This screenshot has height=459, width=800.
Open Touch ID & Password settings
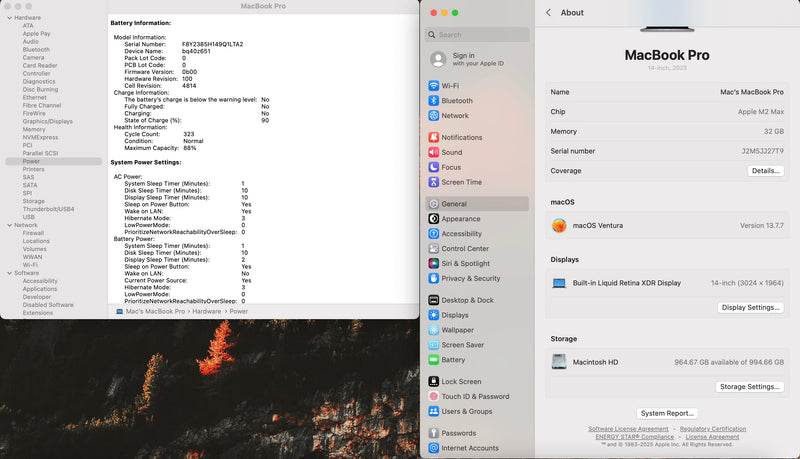[x=474, y=396]
